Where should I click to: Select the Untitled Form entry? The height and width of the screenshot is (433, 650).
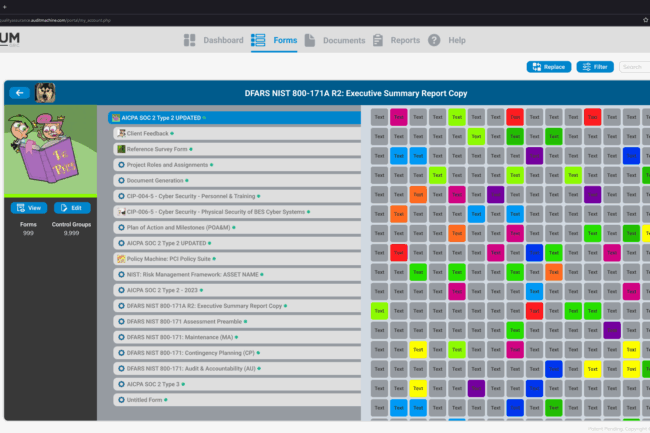[144, 400]
